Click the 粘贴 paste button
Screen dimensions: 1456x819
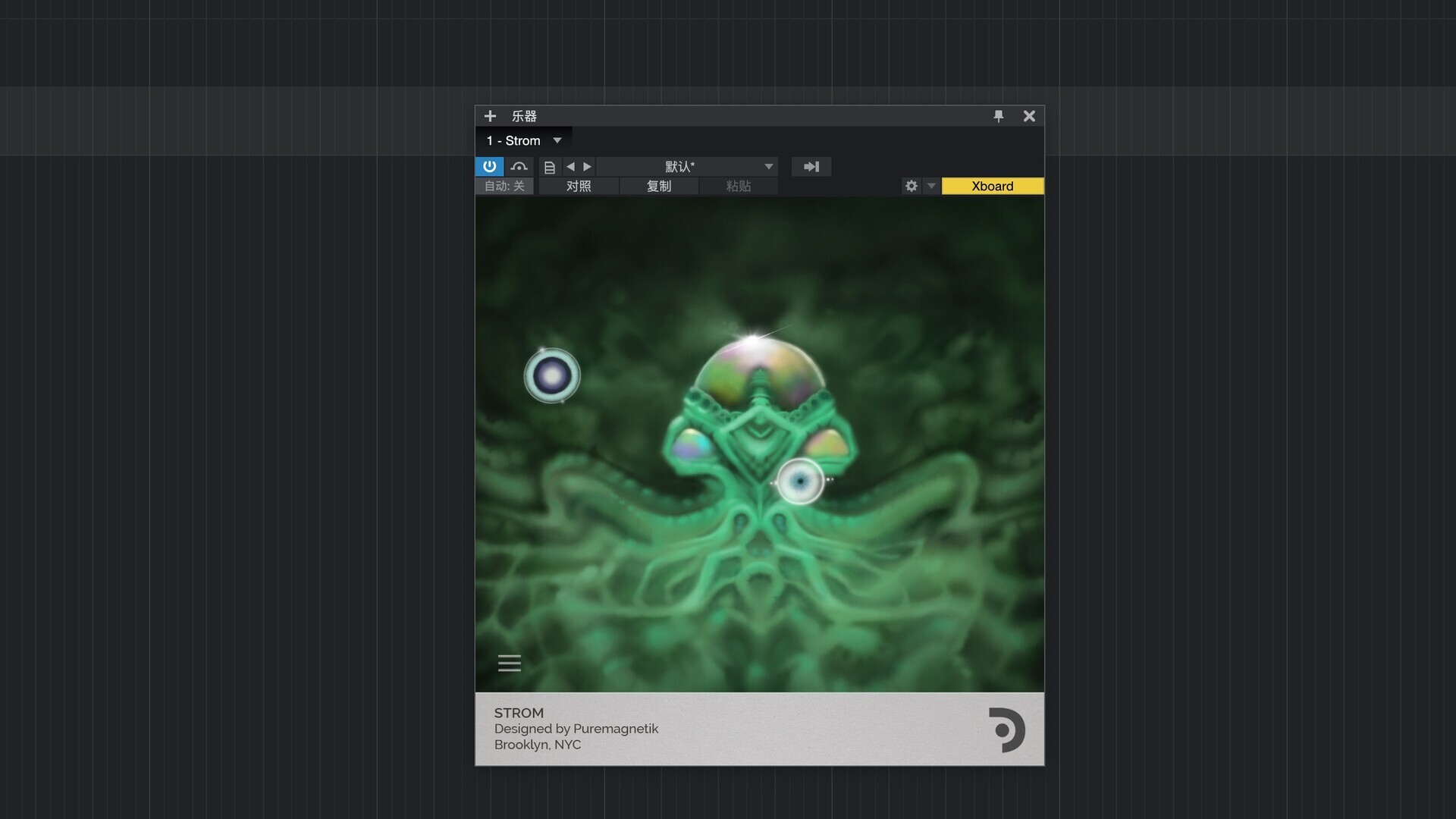point(739,186)
